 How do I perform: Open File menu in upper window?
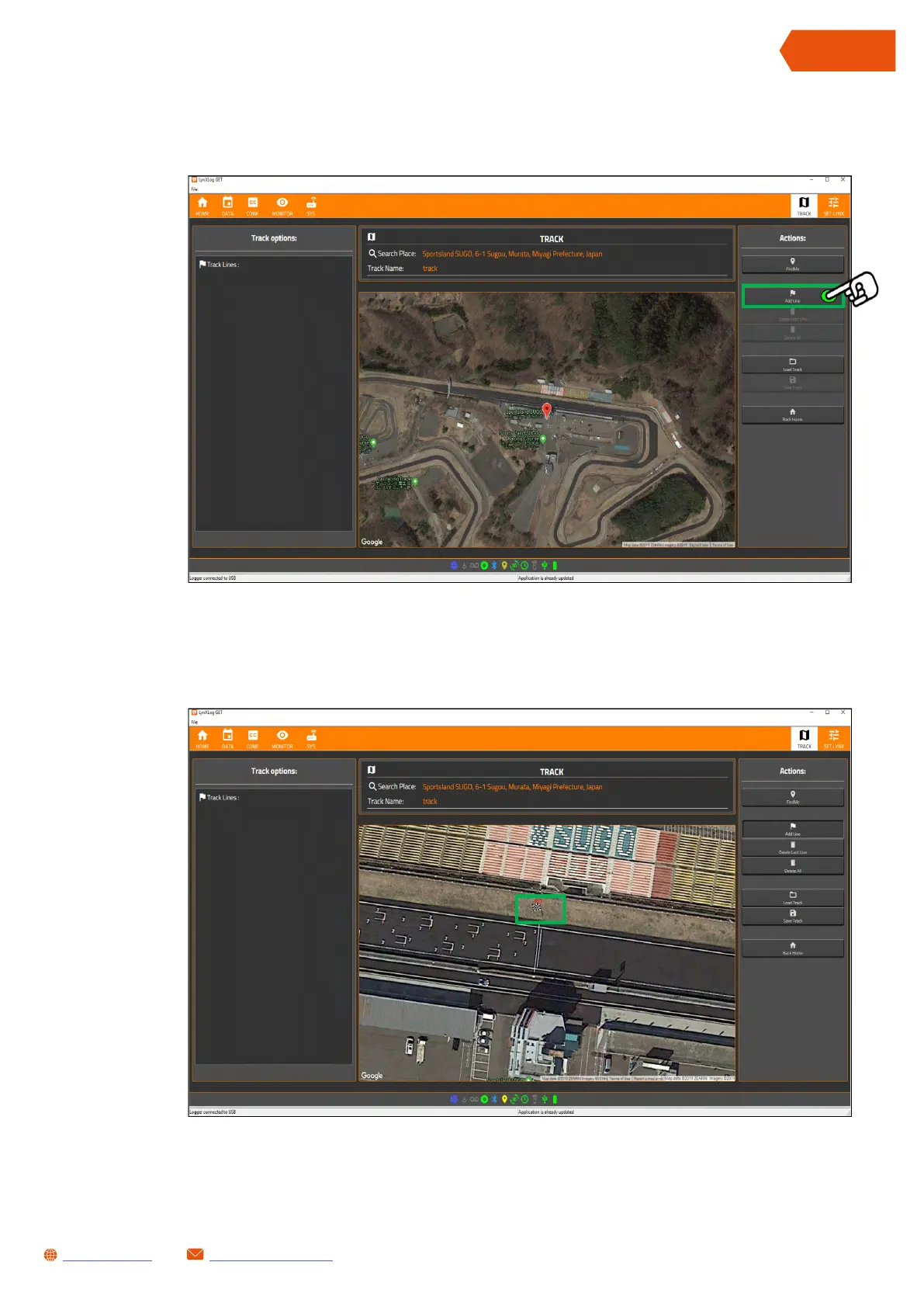pyautogui.click(x=195, y=189)
